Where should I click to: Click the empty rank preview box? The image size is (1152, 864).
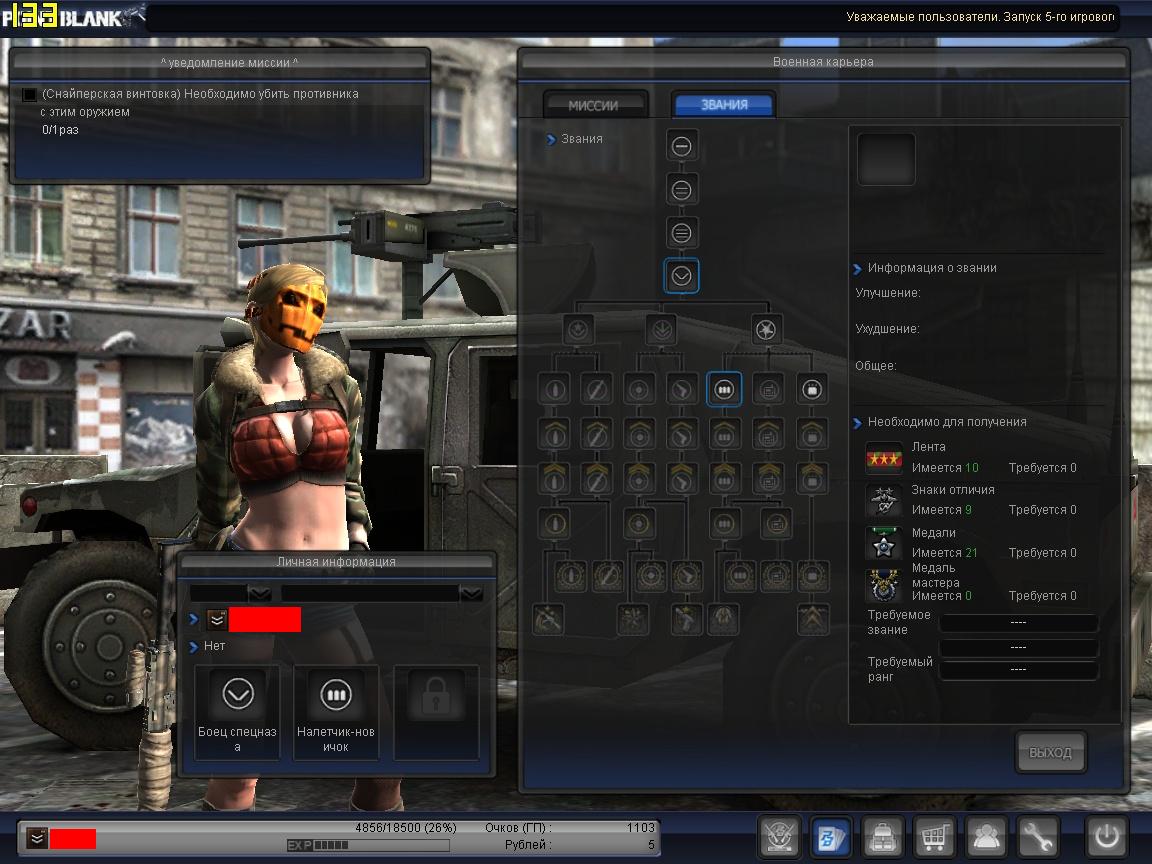[x=886, y=159]
